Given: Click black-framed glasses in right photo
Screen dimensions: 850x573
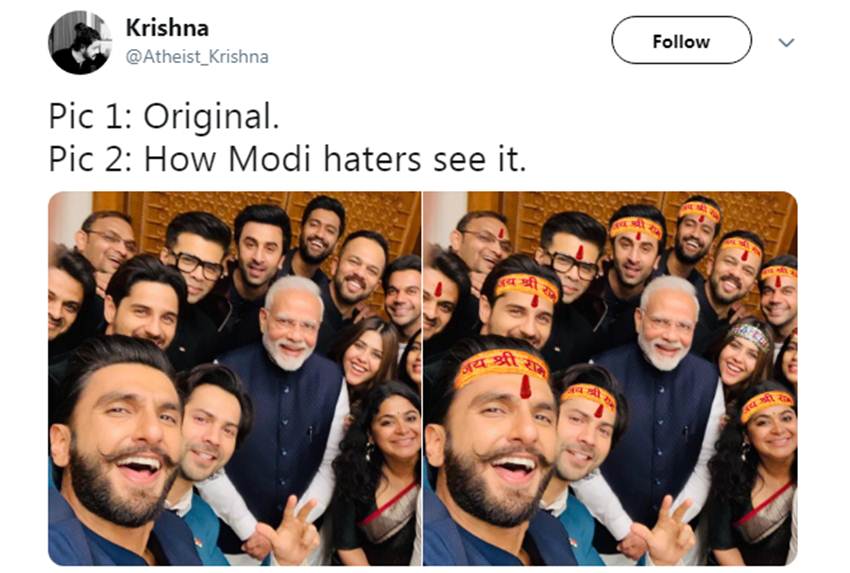Looking at the screenshot, I should pos(571,262).
